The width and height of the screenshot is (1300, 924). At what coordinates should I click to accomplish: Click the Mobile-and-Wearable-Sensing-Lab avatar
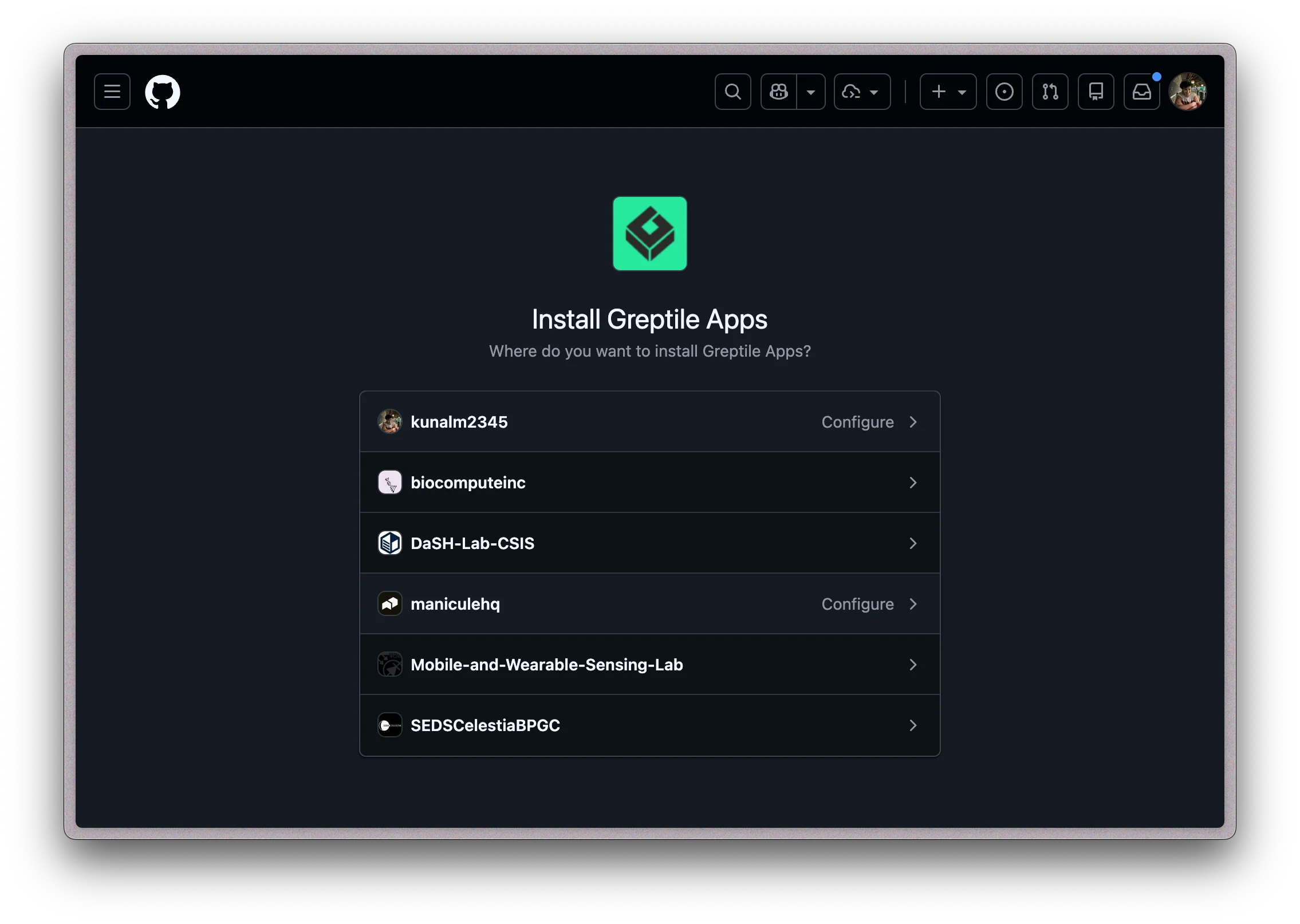point(390,665)
